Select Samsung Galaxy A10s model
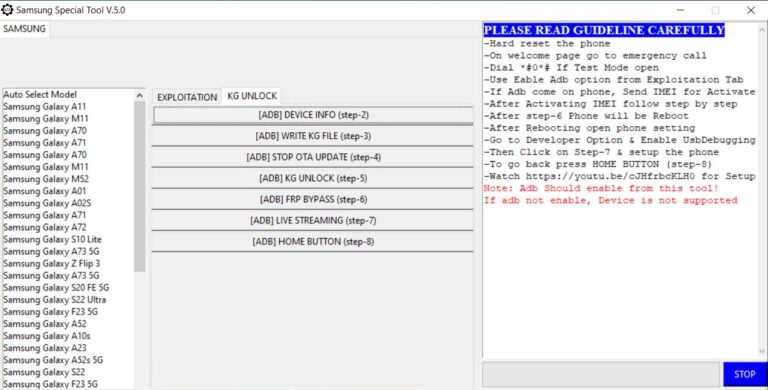 47,336
